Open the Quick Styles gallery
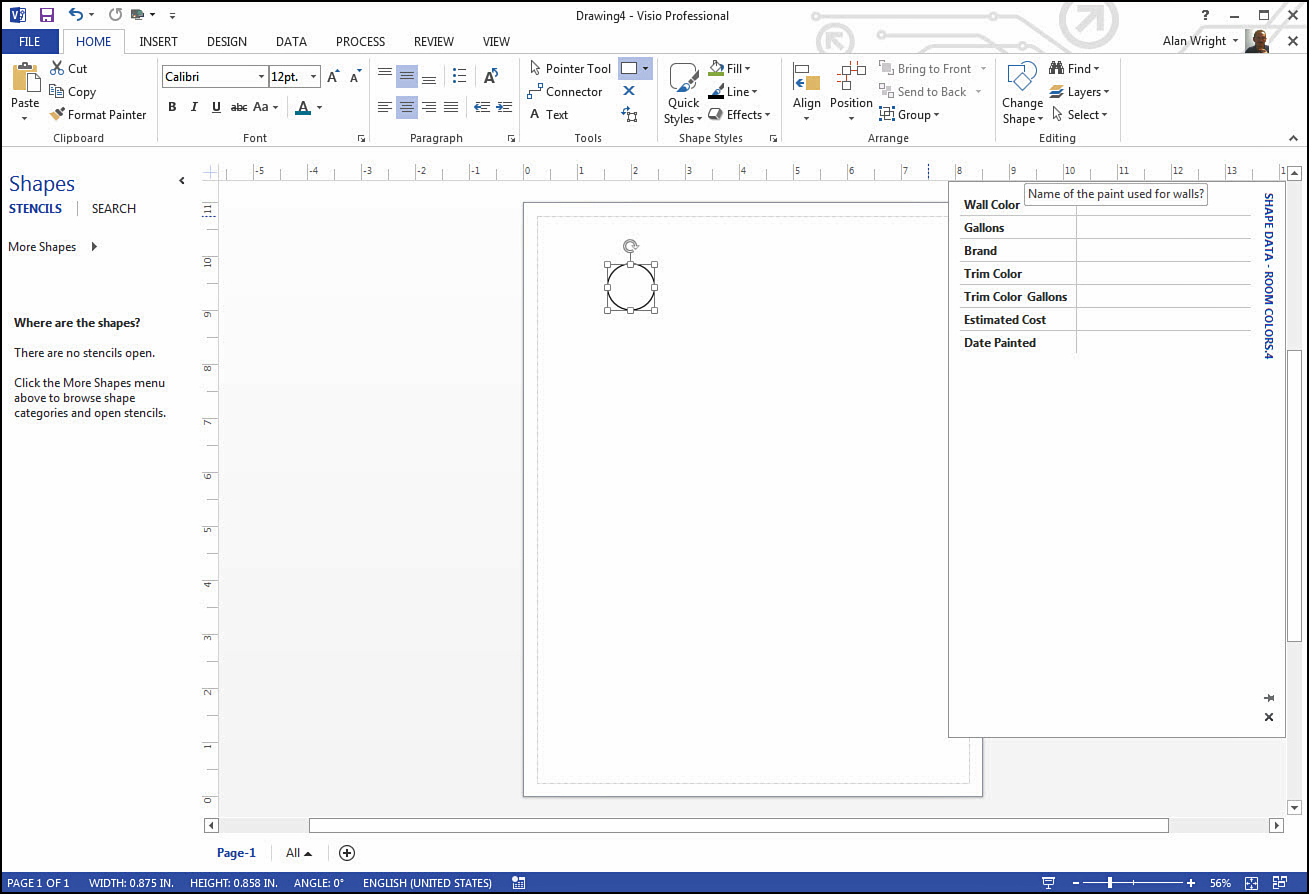1309x894 pixels. (x=684, y=93)
